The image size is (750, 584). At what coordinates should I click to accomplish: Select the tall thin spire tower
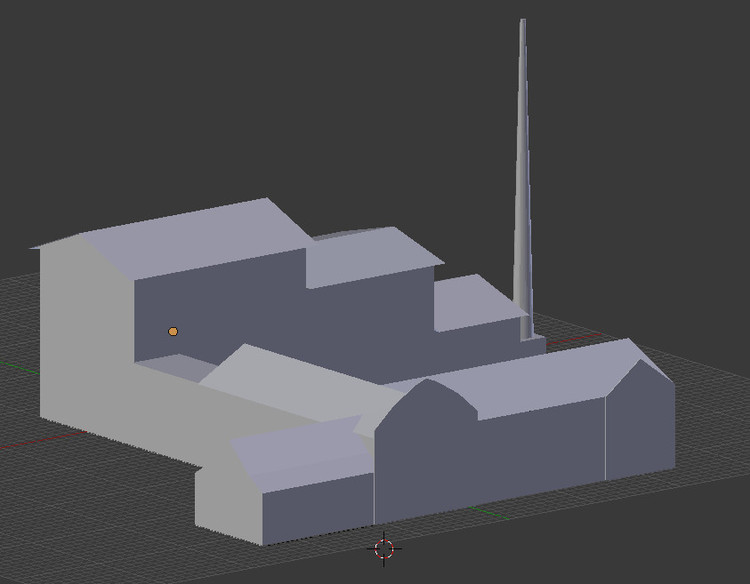click(x=523, y=182)
